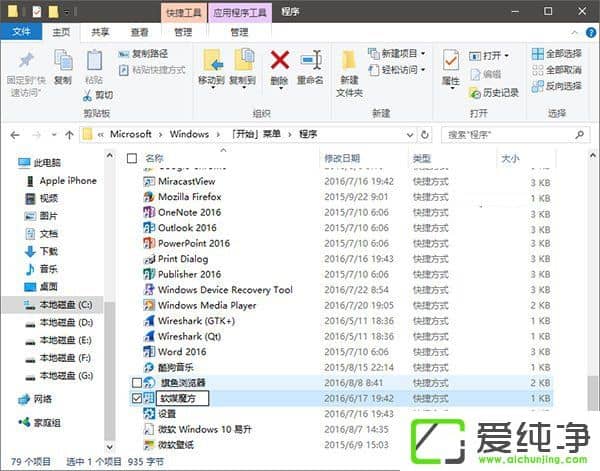
Task: Click Select none (全部取消)
Action: pos(557,70)
